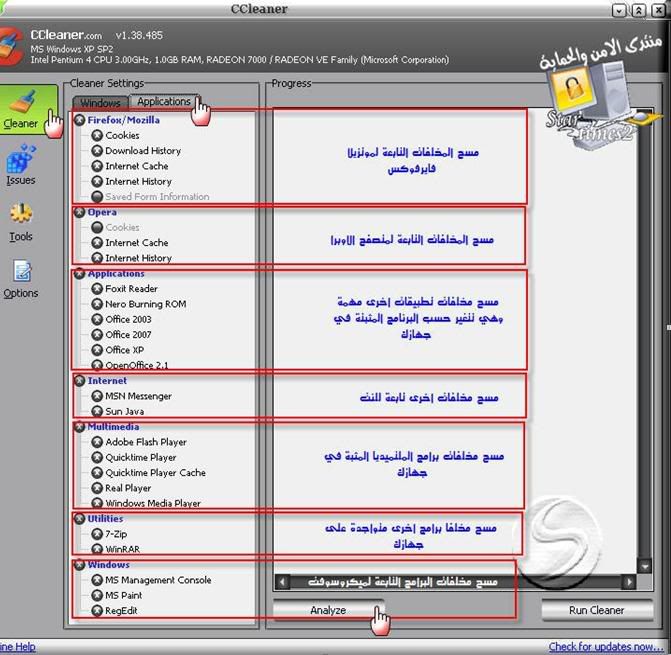Open the Options section icon
The width and height of the screenshot is (671, 655).
[21, 271]
